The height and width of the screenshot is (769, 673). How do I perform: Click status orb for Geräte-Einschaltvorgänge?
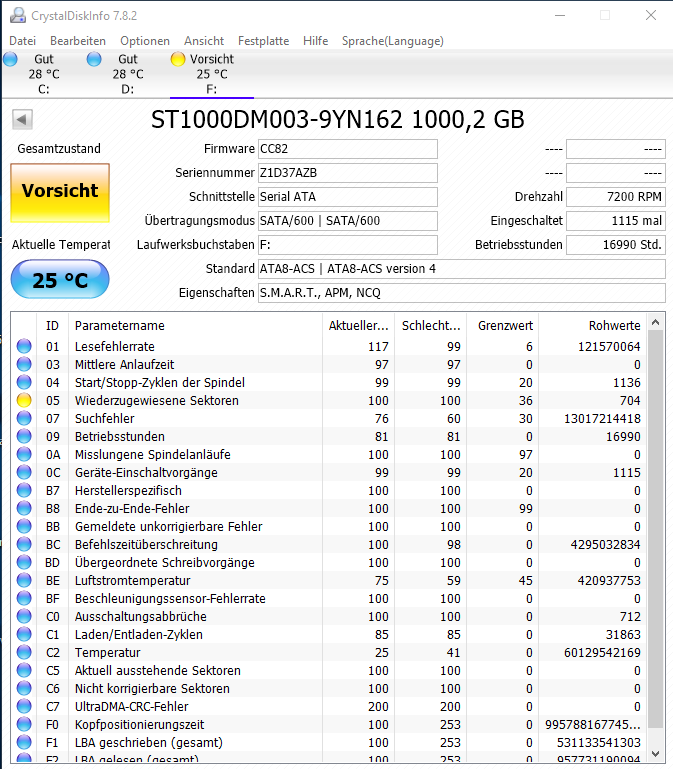click(24, 472)
